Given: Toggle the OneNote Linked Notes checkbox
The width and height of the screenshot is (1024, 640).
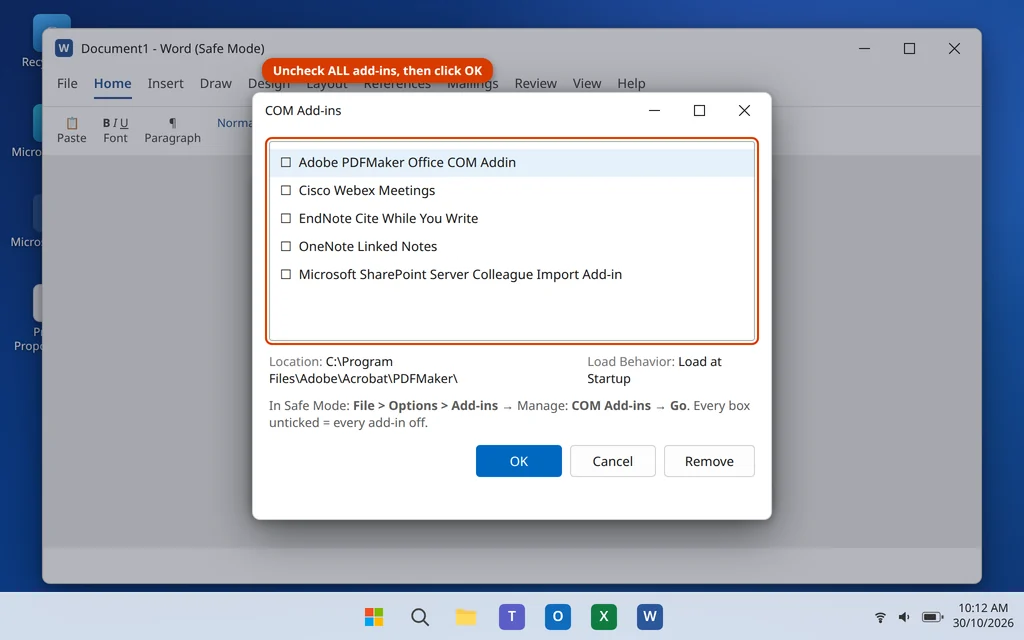Looking at the screenshot, I should coord(285,246).
